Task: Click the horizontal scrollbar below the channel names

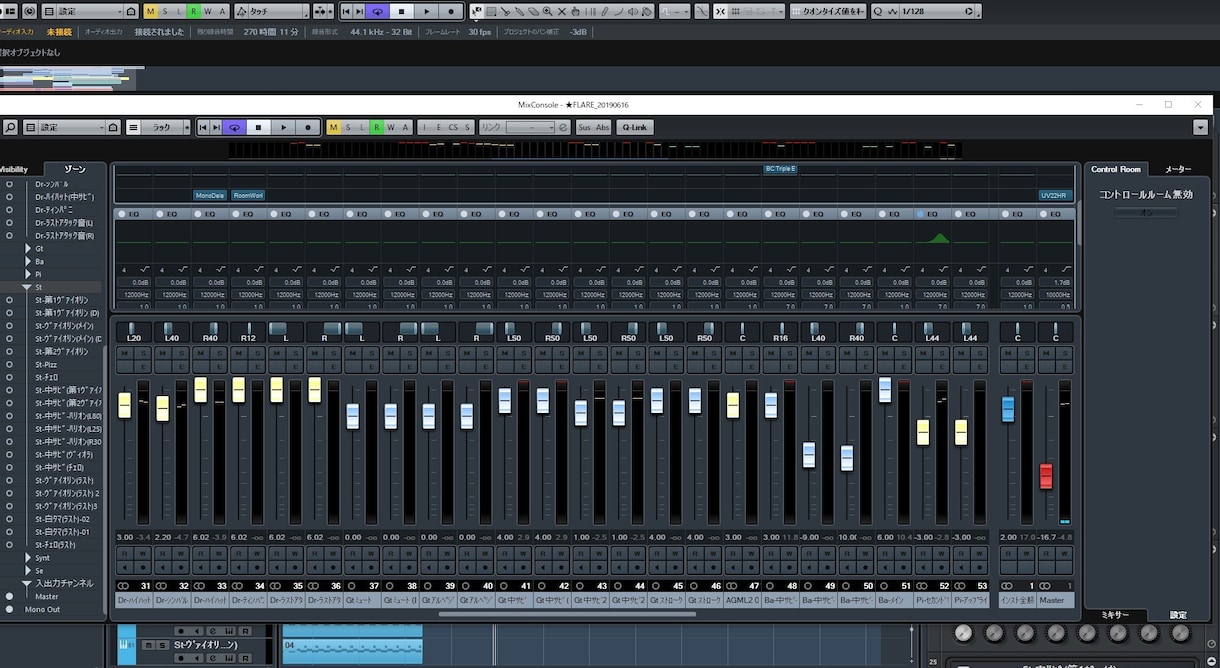Action: coord(568,613)
